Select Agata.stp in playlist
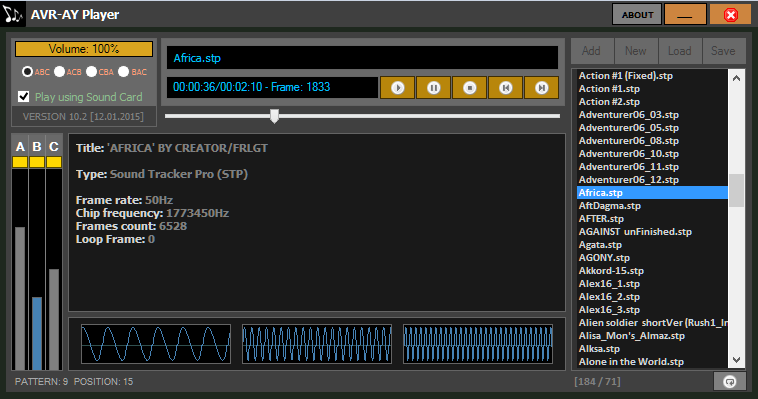The image size is (758, 399). (x=652, y=245)
